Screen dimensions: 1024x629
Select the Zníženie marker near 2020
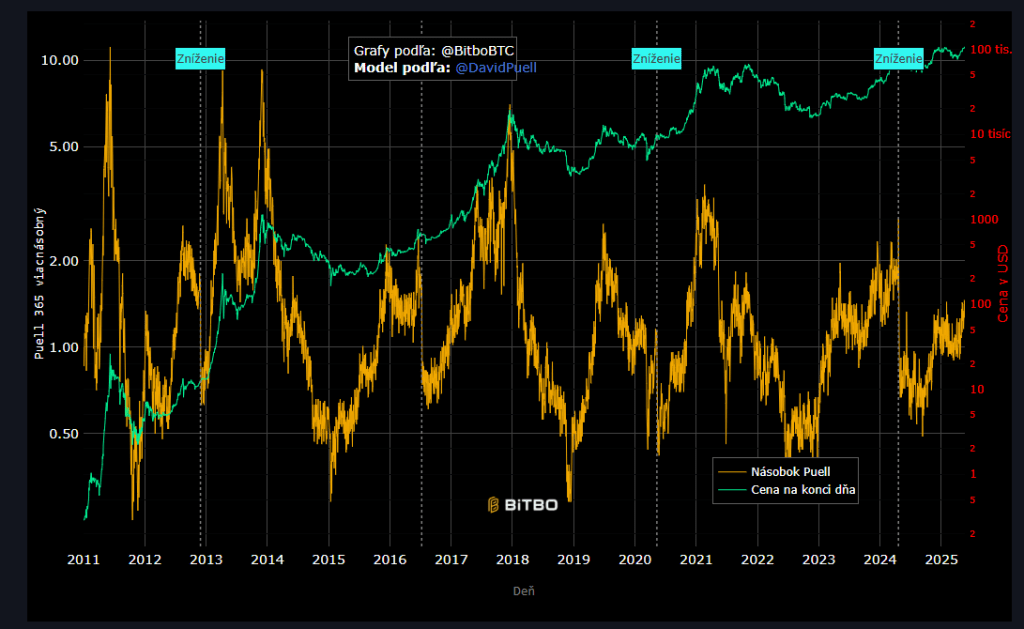pyautogui.click(x=656, y=59)
